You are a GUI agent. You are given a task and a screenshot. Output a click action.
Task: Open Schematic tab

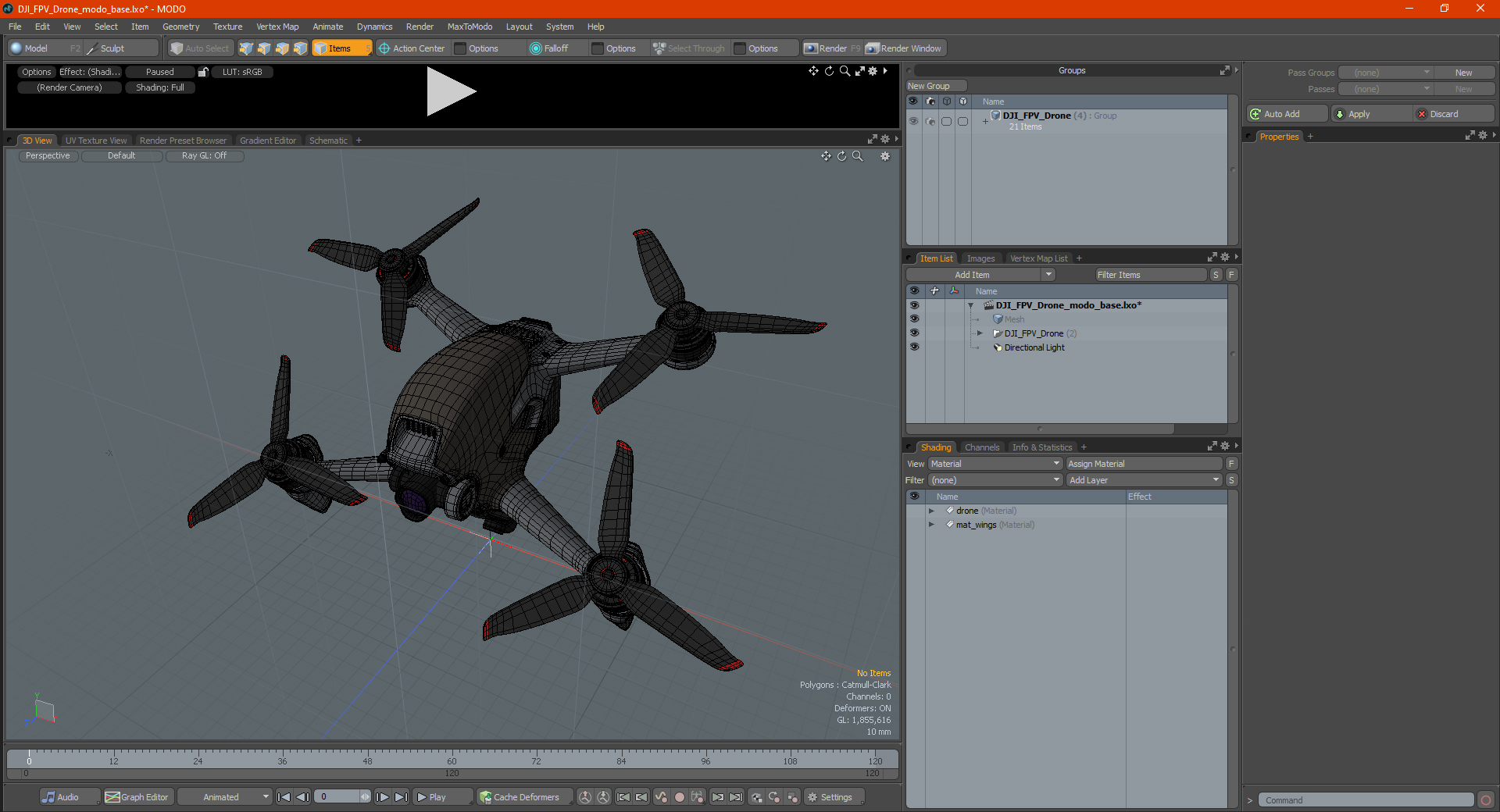[x=328, y=141]
